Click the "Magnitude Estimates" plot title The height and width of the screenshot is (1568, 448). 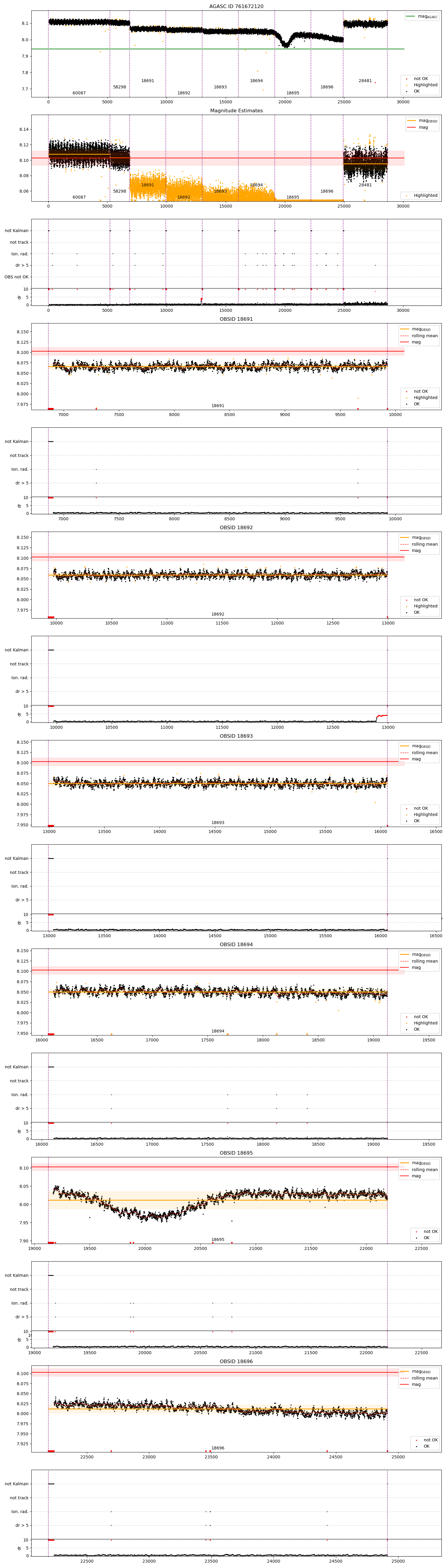tap(236, 111)
